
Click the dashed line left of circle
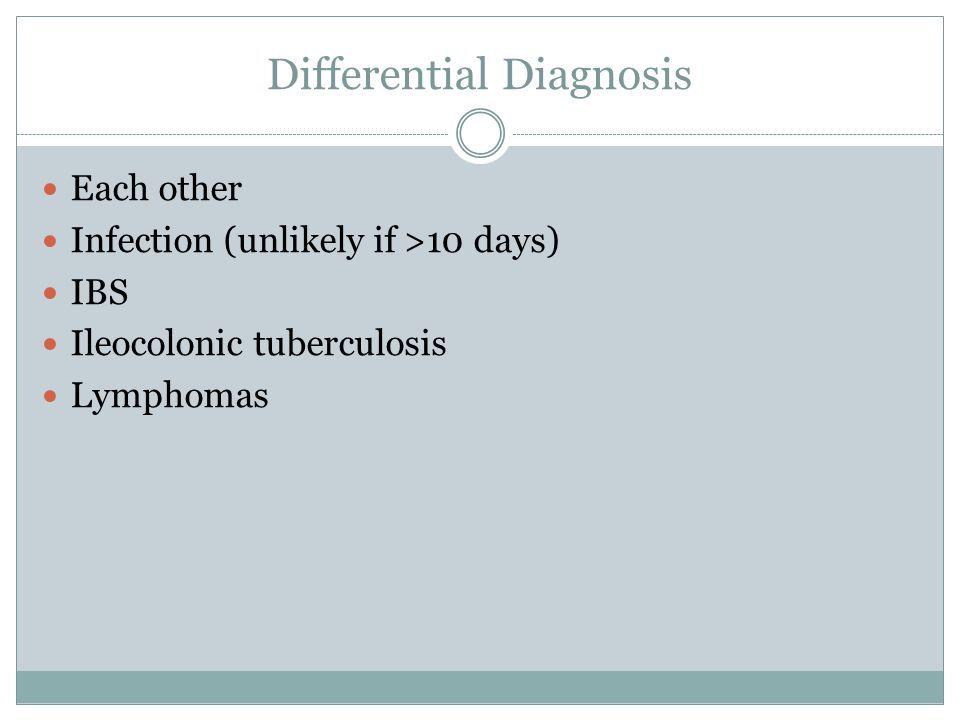(x=233, y=134)
